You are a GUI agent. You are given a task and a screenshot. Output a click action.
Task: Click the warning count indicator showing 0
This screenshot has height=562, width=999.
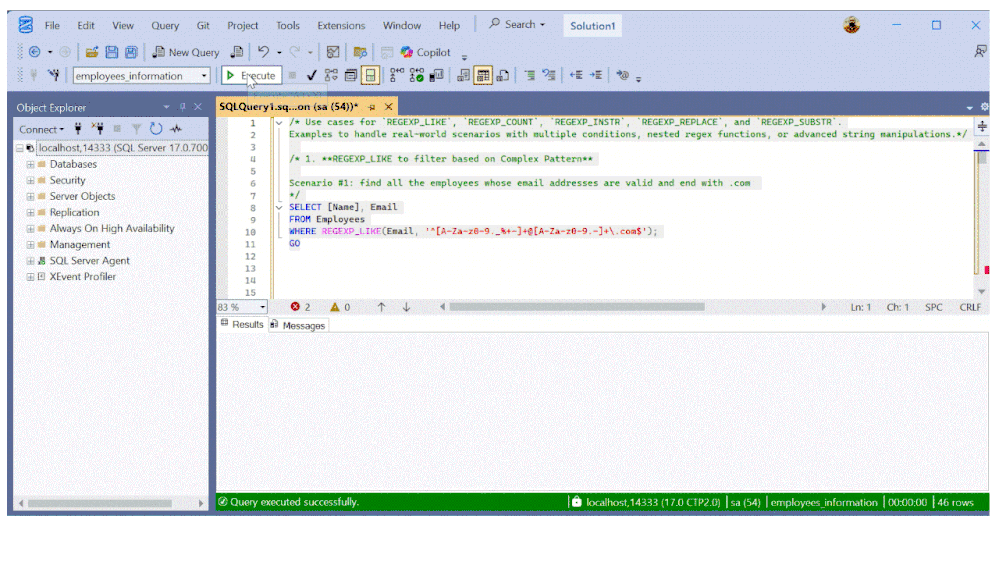pyautogui.click(x=340, y=307)
